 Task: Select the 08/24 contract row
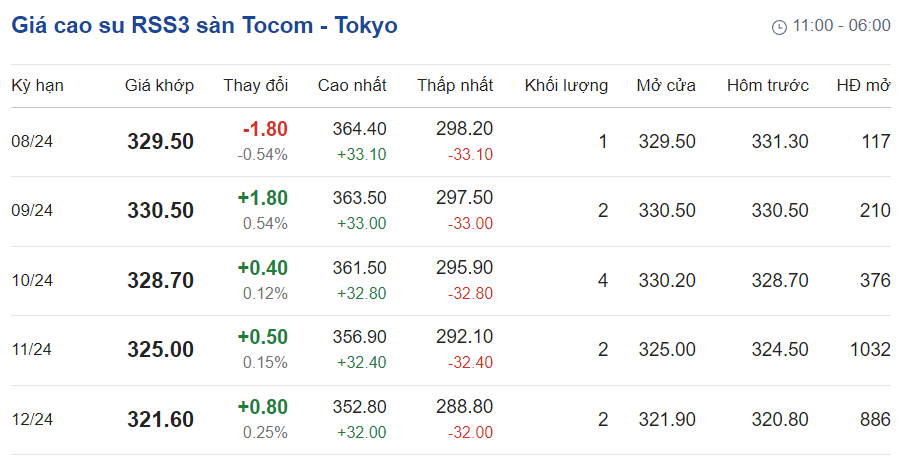451,142
